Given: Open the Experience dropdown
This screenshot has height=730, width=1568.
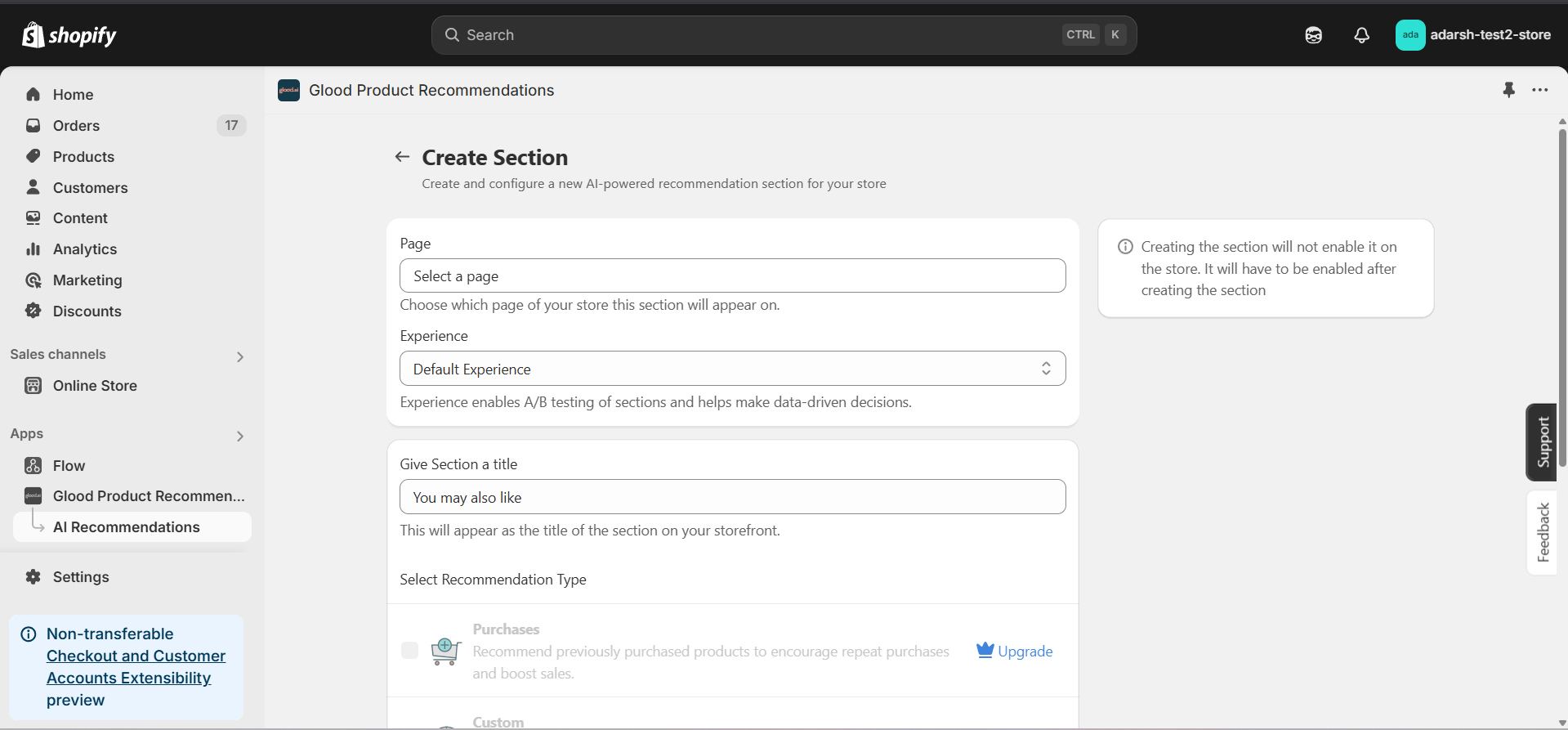Looking at the screenshot, I should coord(732,369).
